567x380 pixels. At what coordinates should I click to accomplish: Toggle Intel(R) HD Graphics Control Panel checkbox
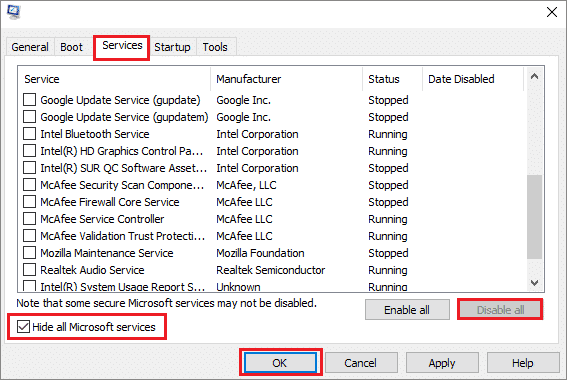click(x=29, y=150)
